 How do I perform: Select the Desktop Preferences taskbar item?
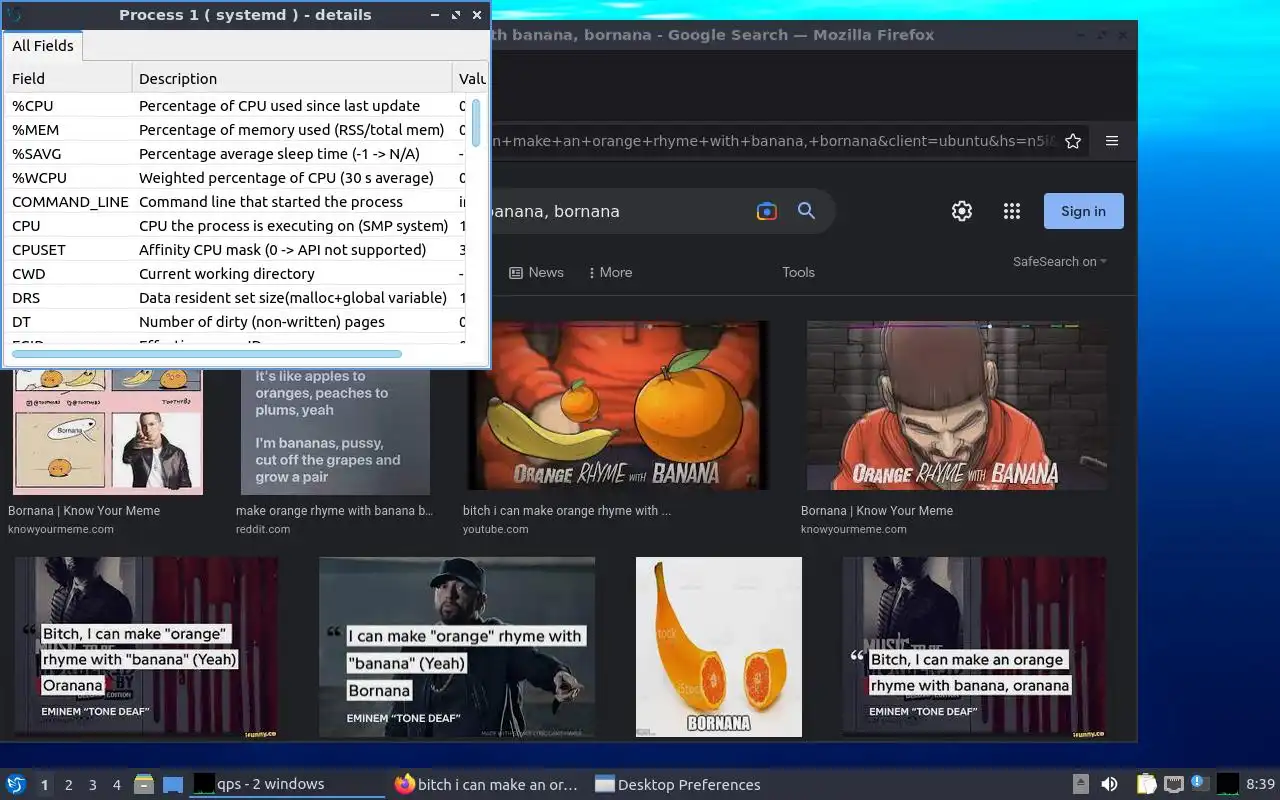689,785
